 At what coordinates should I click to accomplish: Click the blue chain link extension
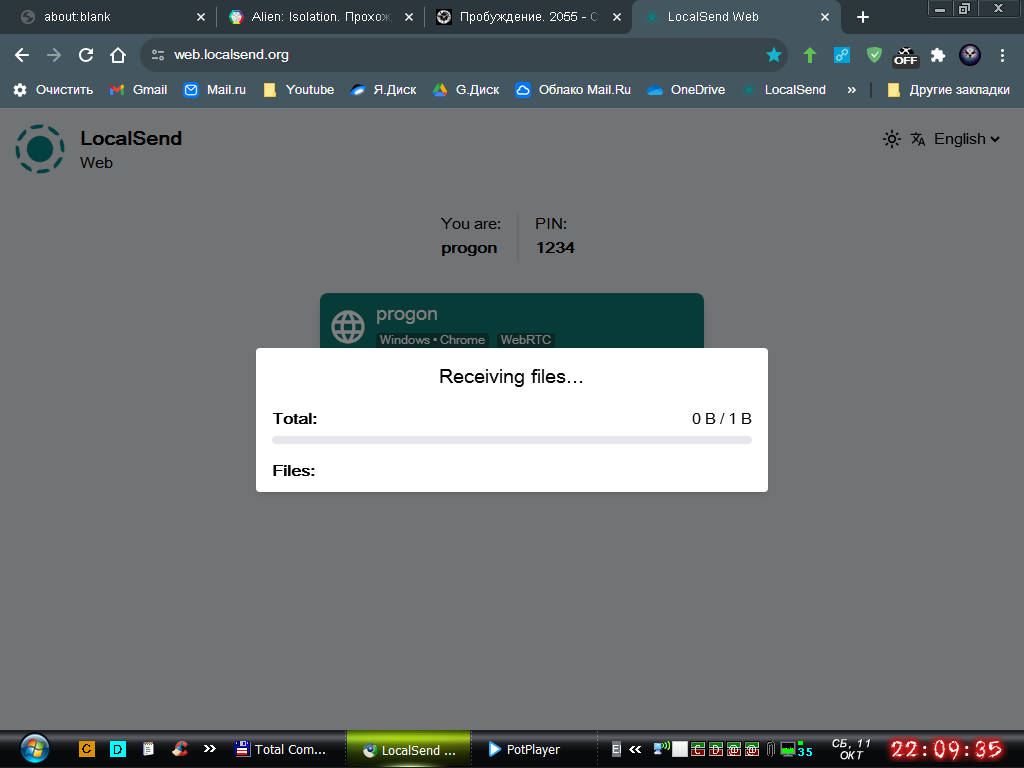[x=842, y=55]
